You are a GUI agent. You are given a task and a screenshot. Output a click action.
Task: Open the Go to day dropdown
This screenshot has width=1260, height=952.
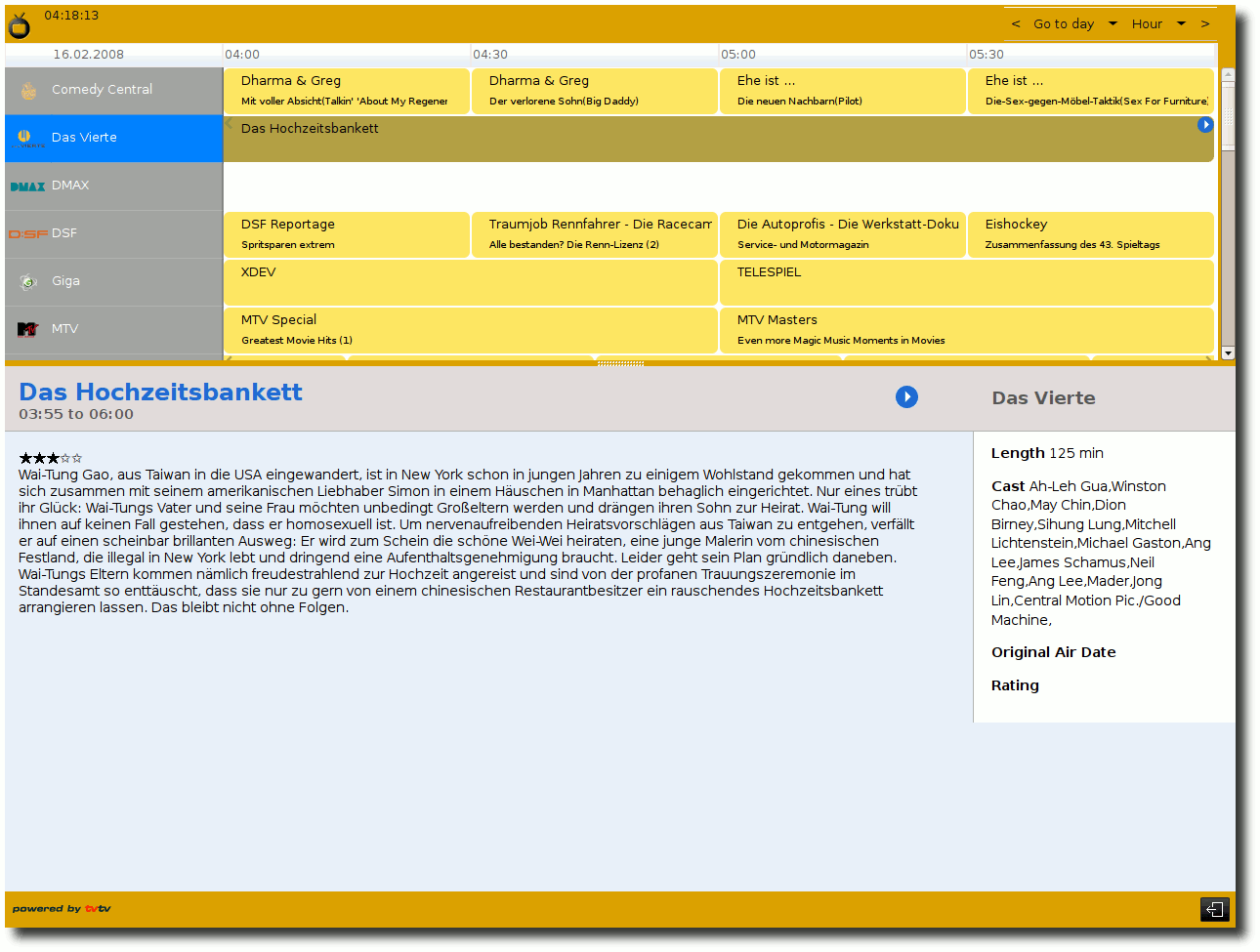1074,24
